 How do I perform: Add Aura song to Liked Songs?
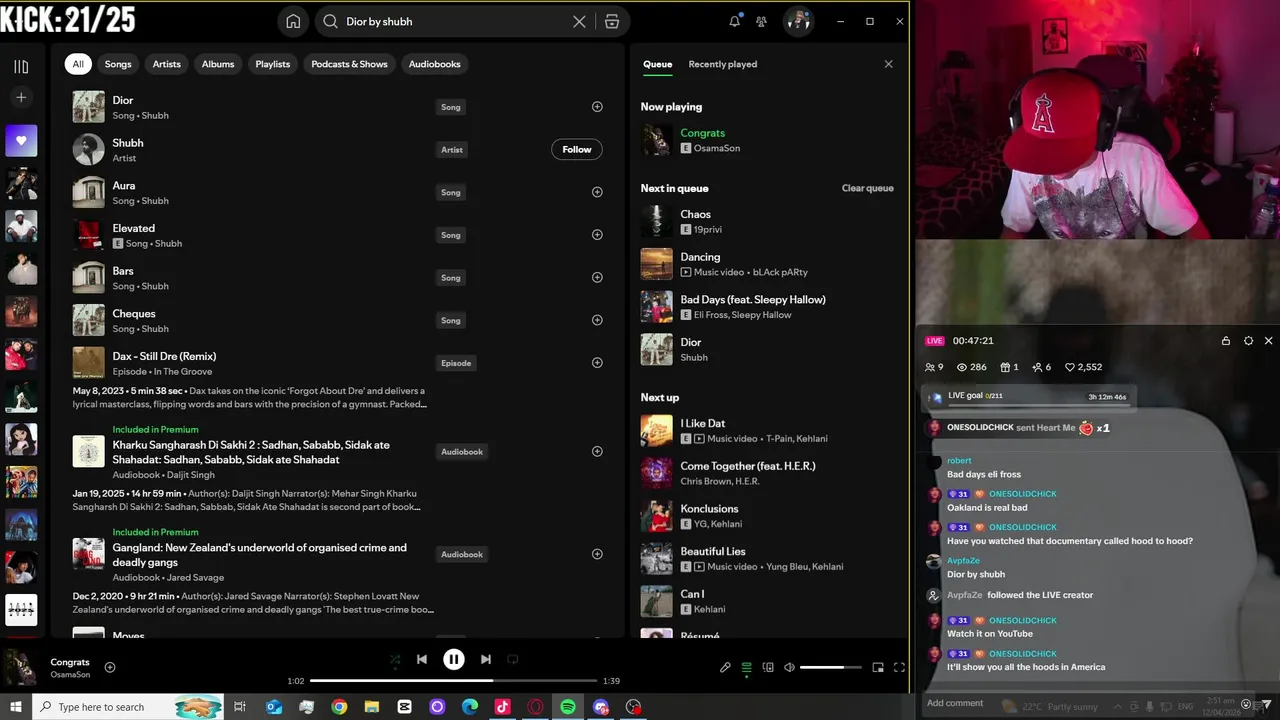pos(597,192)
